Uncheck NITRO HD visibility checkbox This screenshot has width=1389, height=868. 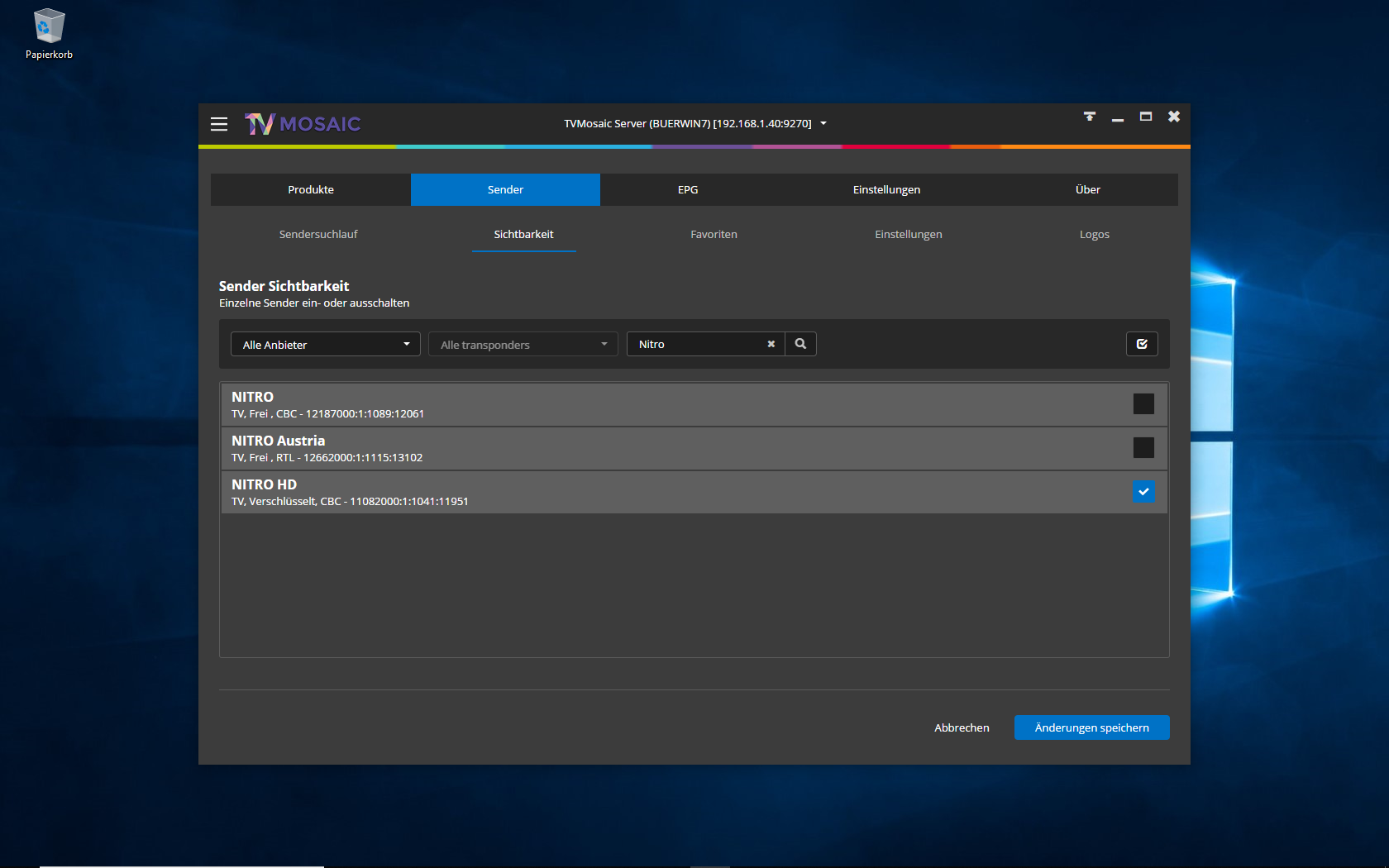click(x=1143, y=491)
